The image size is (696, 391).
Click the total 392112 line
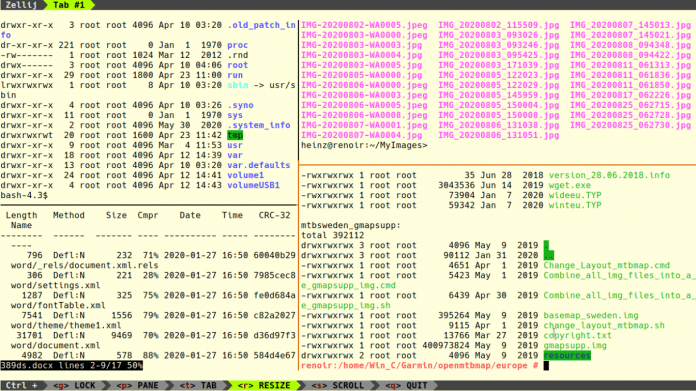coord(333,235)
